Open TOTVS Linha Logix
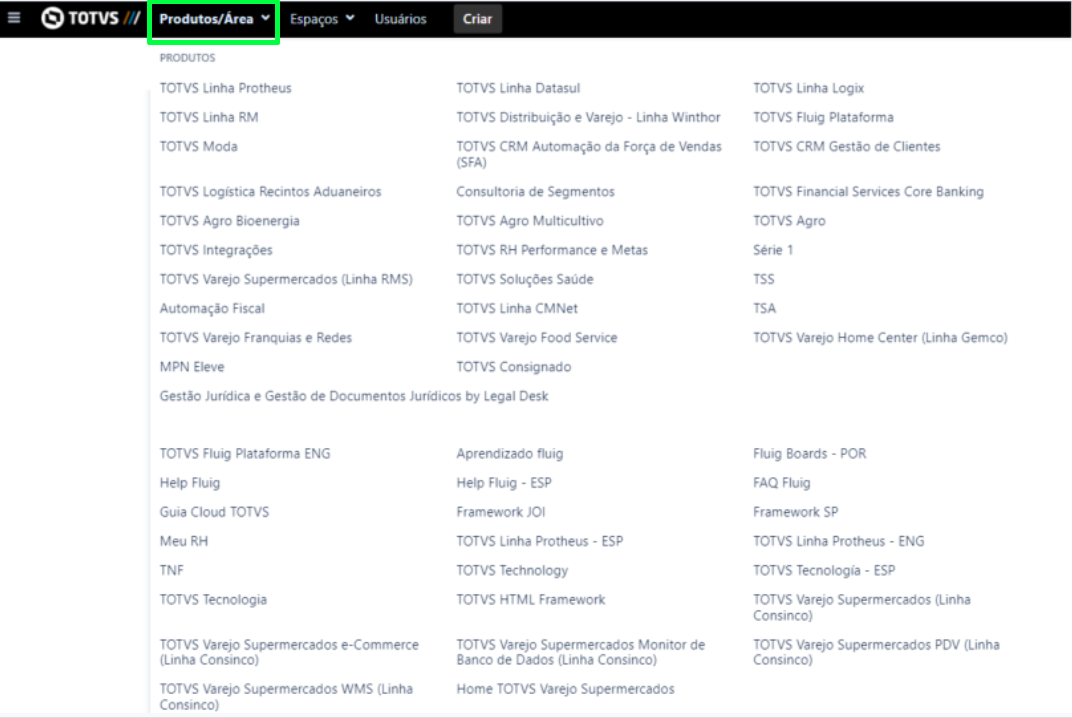The height and width of the screenshot is (718, 1072). (x=809, y=88)
